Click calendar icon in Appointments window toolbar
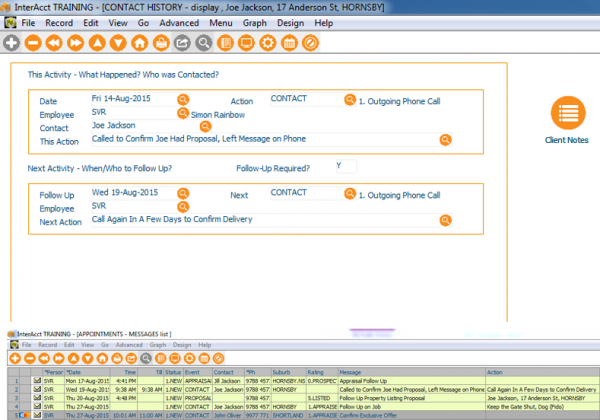Screen dimensions: 600x420 pyautogui.click(x=204, y=358)
